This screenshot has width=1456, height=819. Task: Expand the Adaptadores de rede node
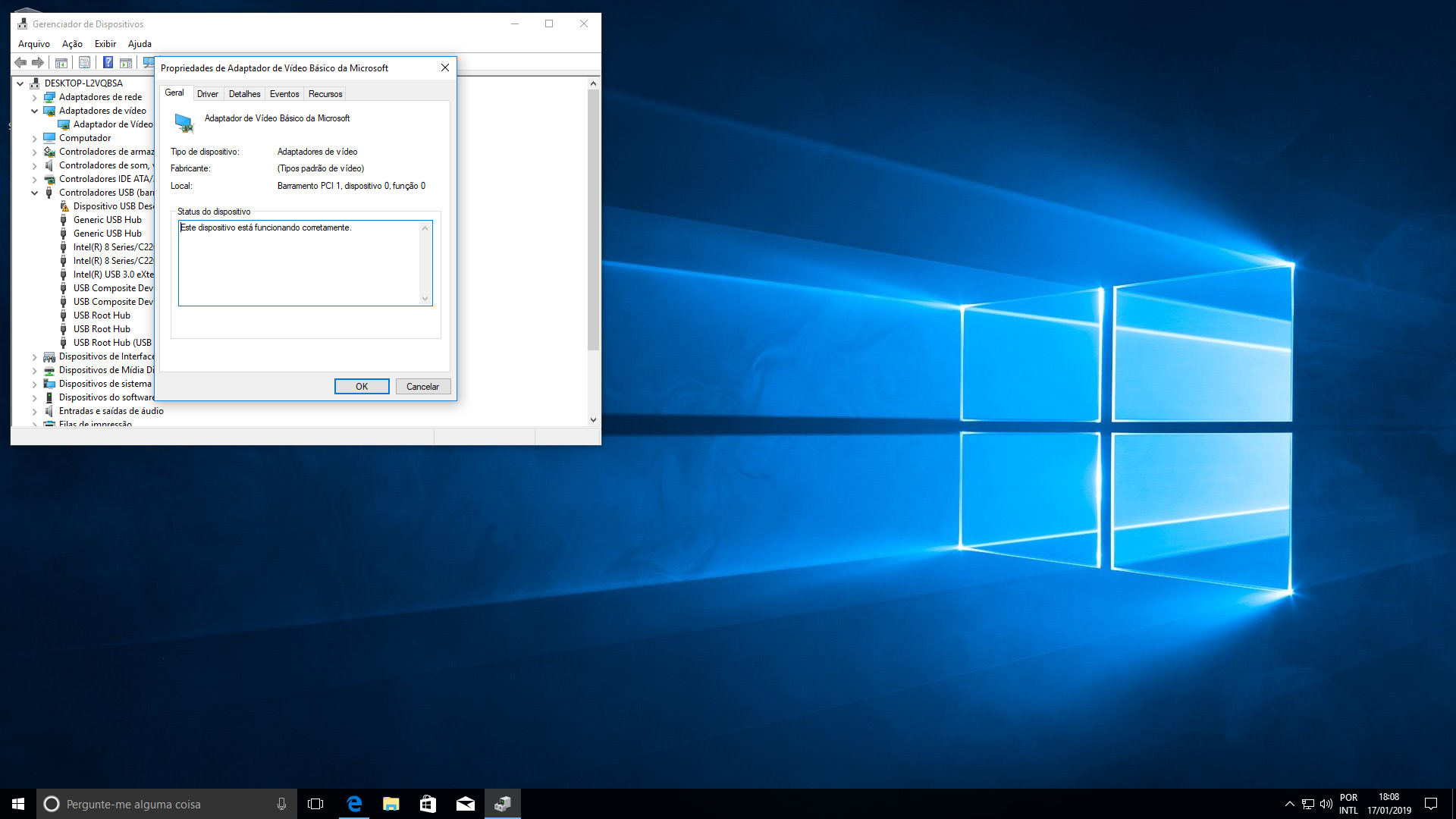click(x=34, y=97)
